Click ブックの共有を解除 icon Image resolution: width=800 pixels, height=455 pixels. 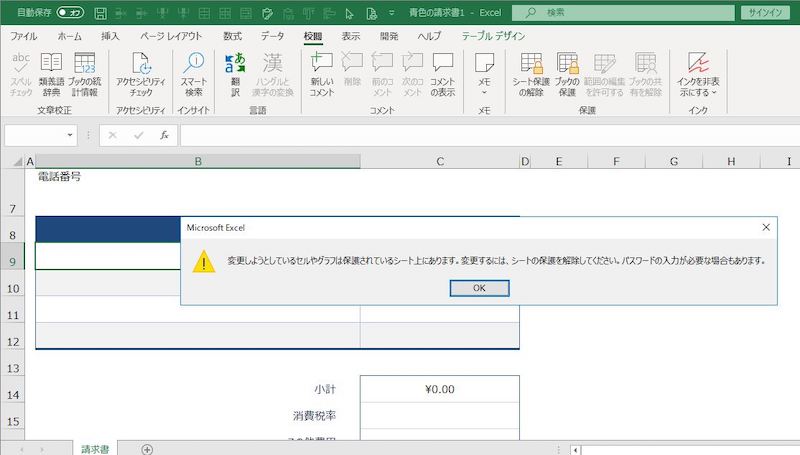click(x=645, y=74)
